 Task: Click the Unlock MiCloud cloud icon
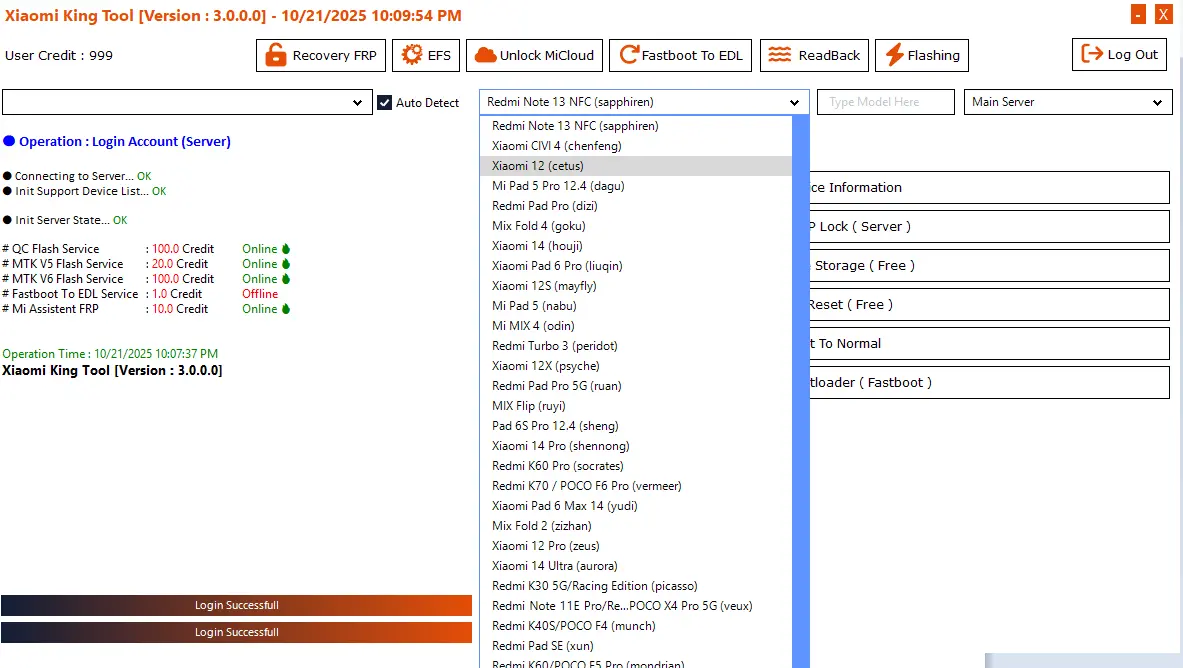click(485, 55)
